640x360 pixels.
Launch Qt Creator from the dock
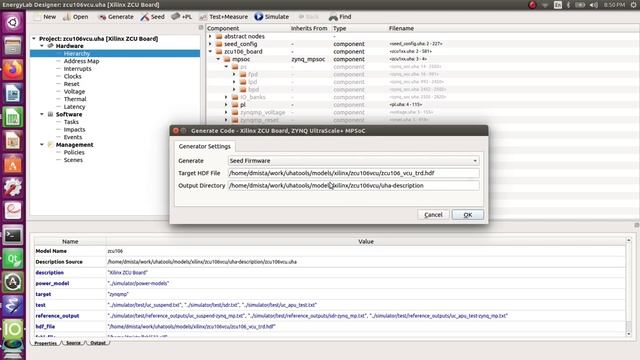13,259
